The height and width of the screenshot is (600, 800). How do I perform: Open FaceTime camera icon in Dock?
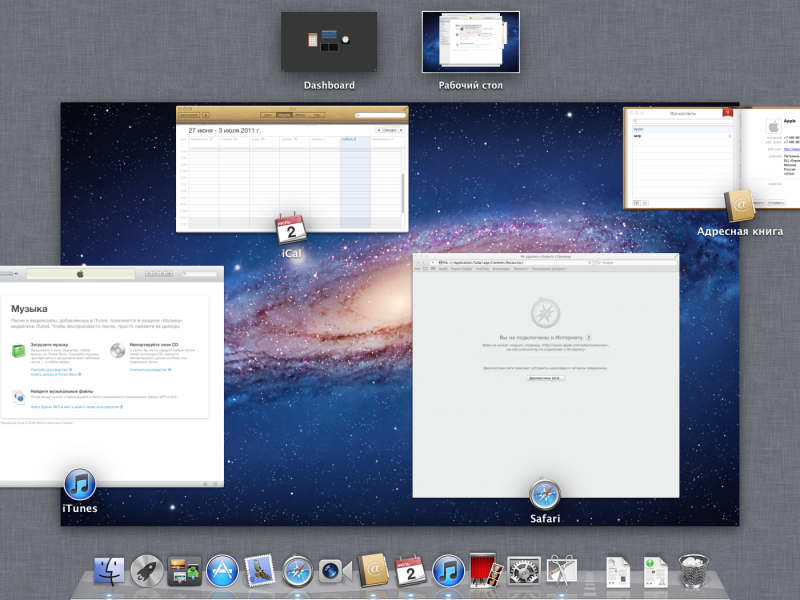335,571
